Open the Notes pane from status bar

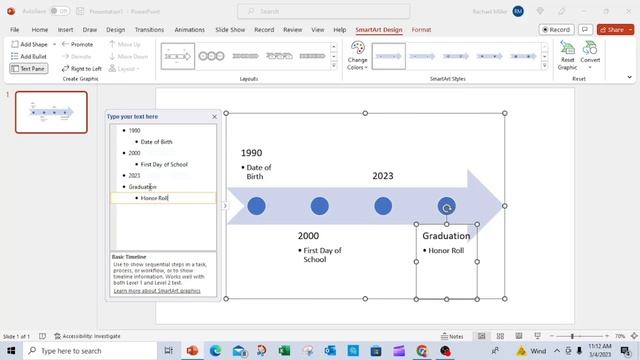[x=452, y=336]
